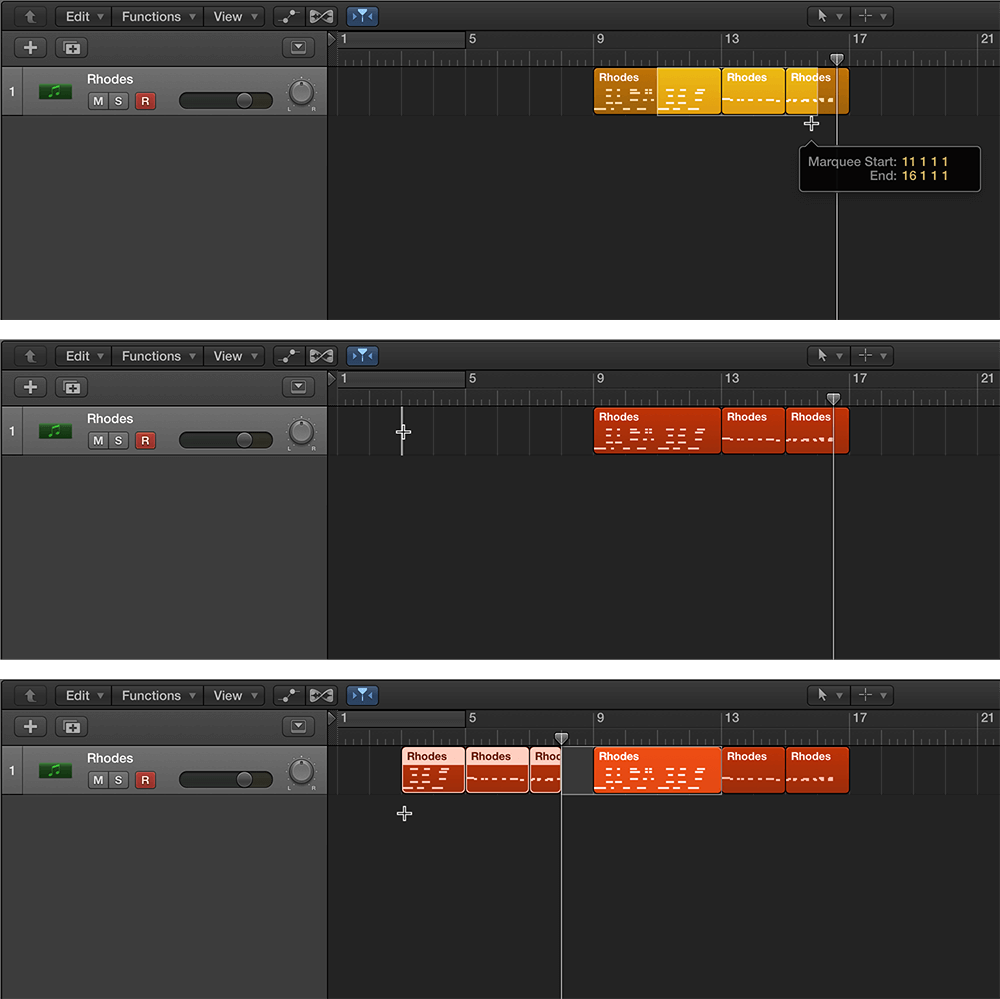Screen dimensions: 1000x999
Task: Click the Marquee Start value 11 1 1 1
Action: [x=925, y=161]
